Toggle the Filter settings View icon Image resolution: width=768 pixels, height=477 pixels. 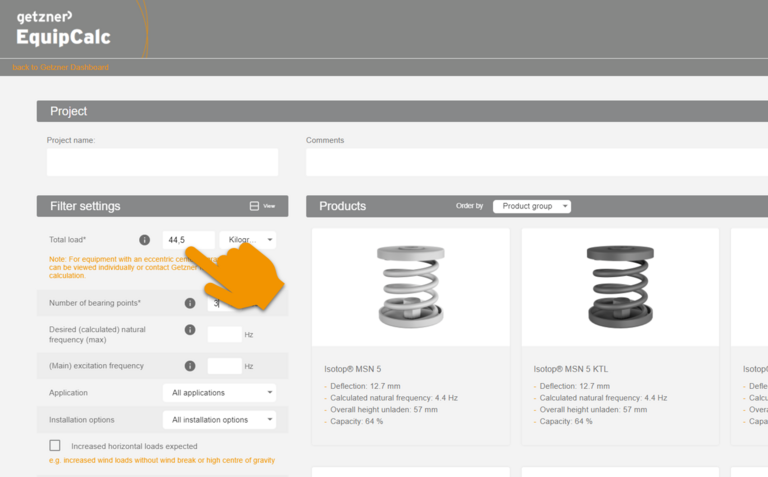pos(254,206)
